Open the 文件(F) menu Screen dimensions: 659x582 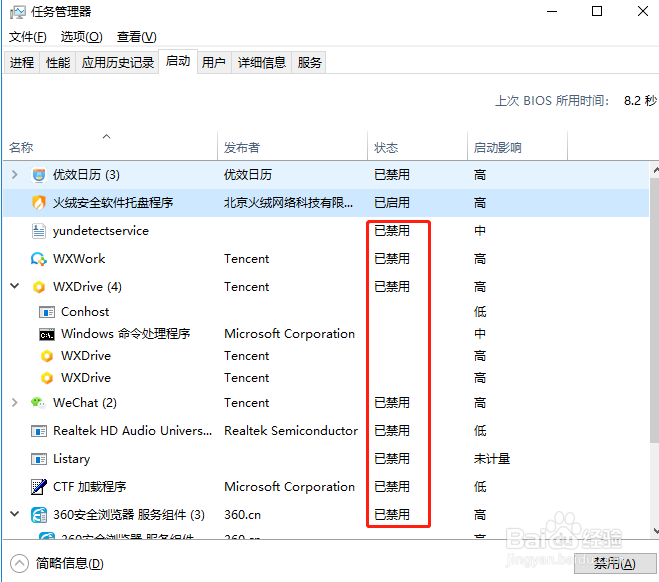pyautogui.click(x=28, y=37)
